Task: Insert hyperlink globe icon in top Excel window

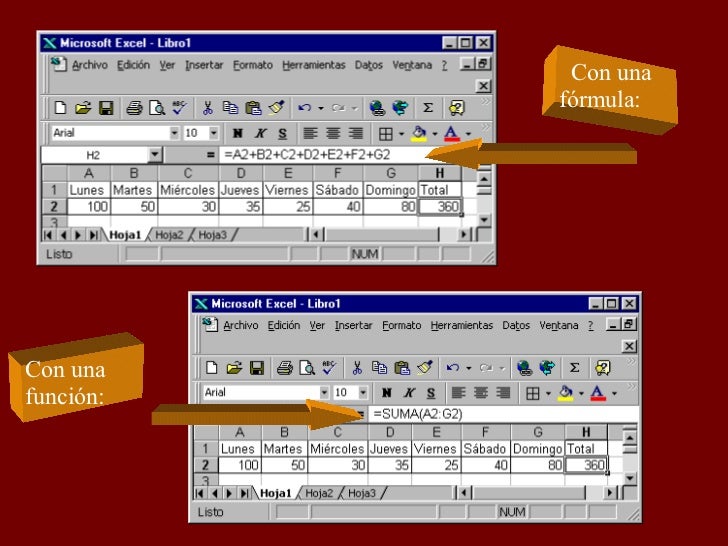Action: click(377, 108)
